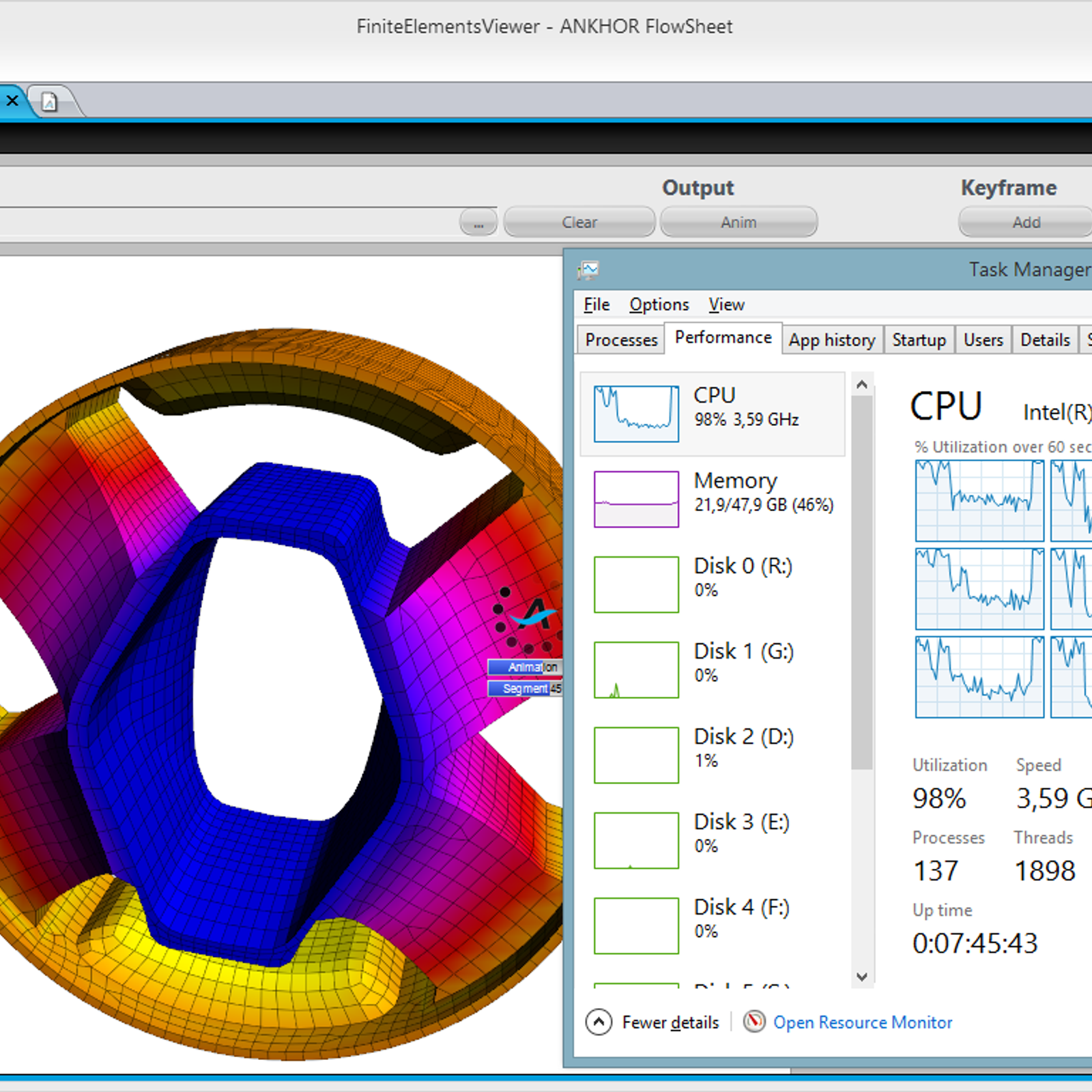Click the Output section heading
Image resolution: width=1092 pixels, height=1092 pixels.
click(x=698, y=188)
